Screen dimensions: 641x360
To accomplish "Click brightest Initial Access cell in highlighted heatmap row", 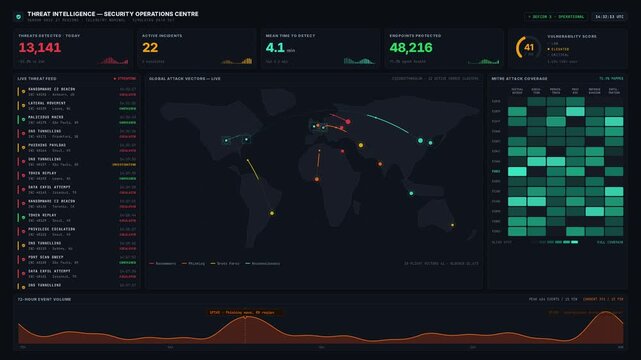I will pyautogui.click(x=517, y=172).
